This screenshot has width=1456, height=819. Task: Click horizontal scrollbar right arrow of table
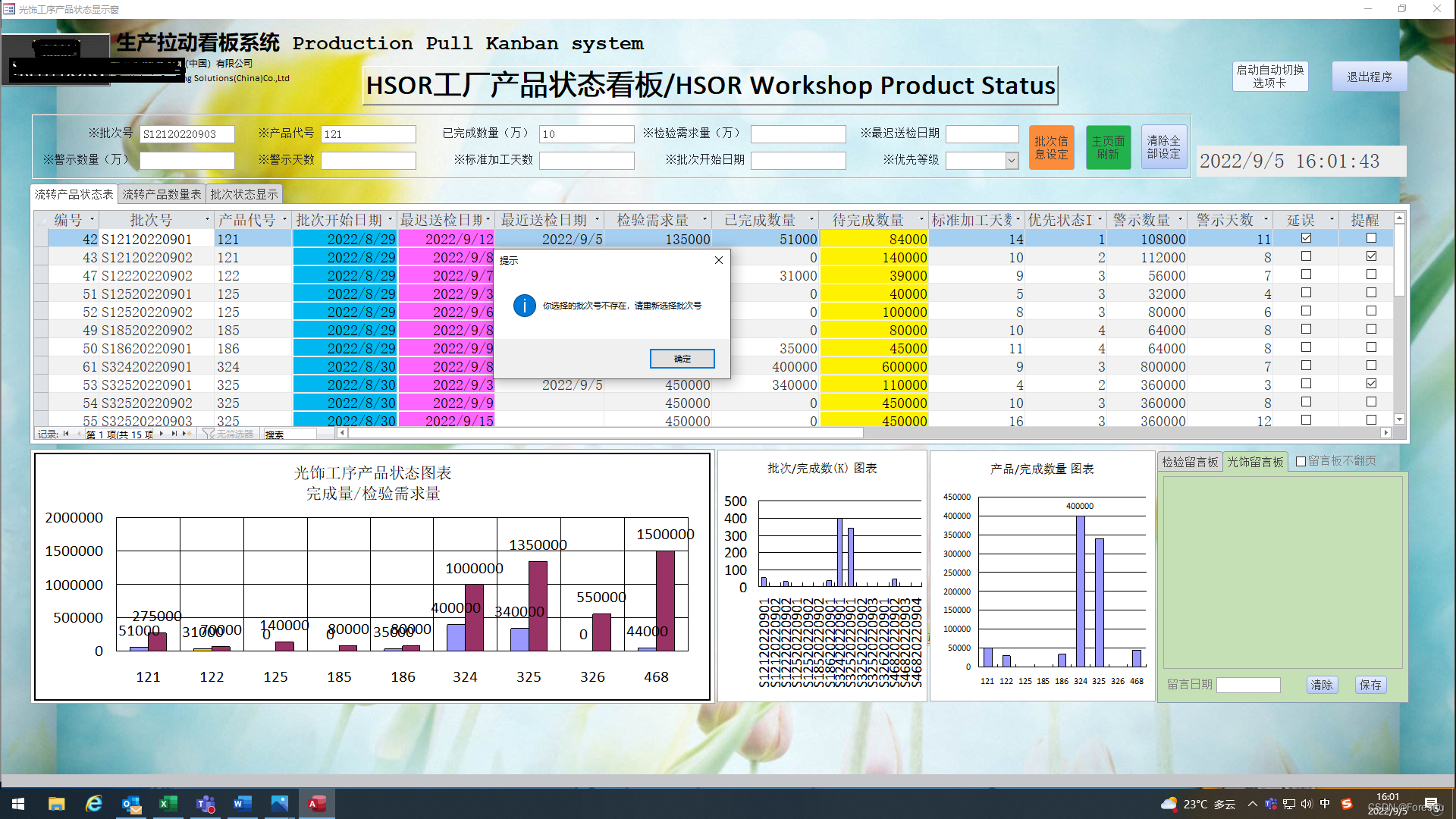(1385, 432)
